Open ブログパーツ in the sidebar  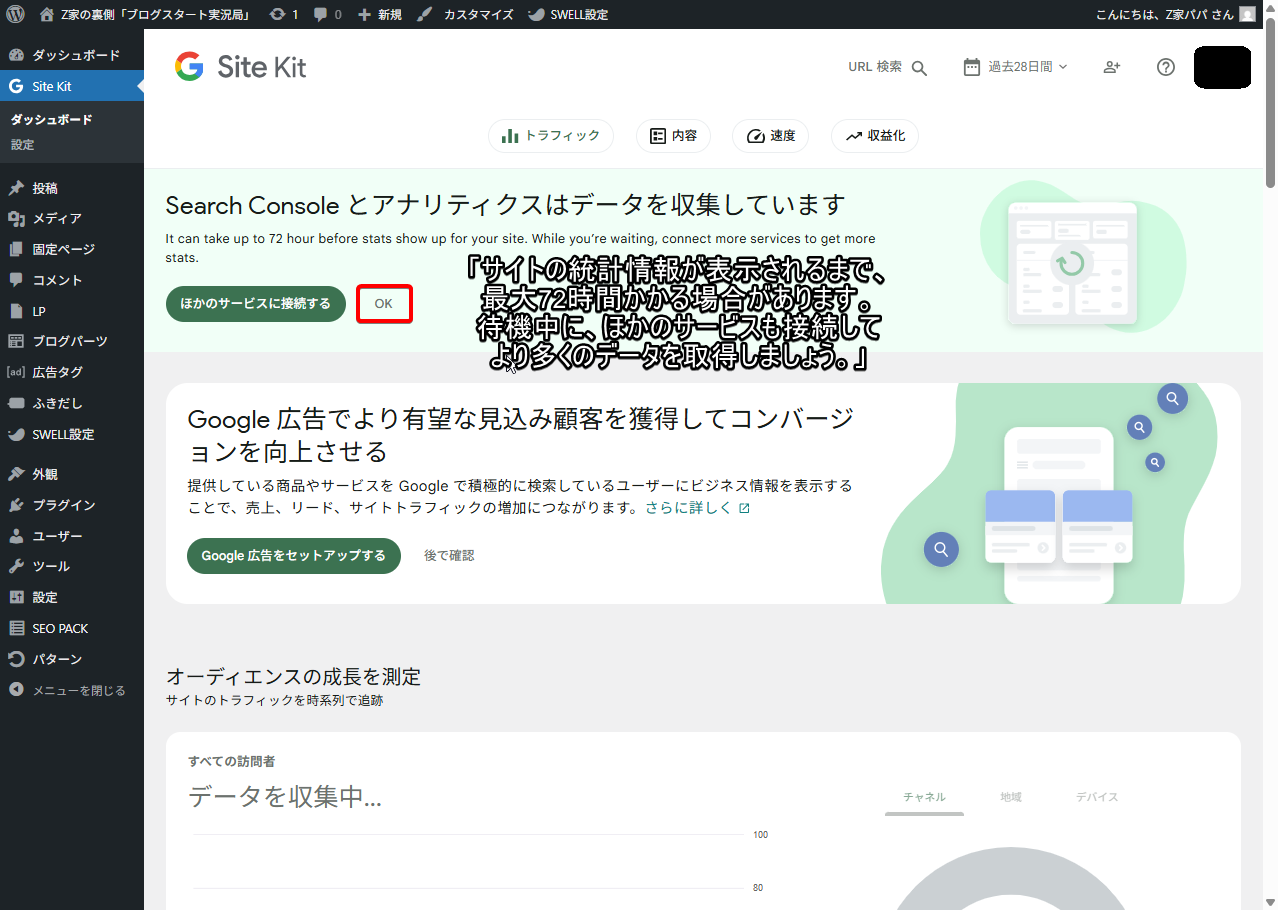(72, 341)
